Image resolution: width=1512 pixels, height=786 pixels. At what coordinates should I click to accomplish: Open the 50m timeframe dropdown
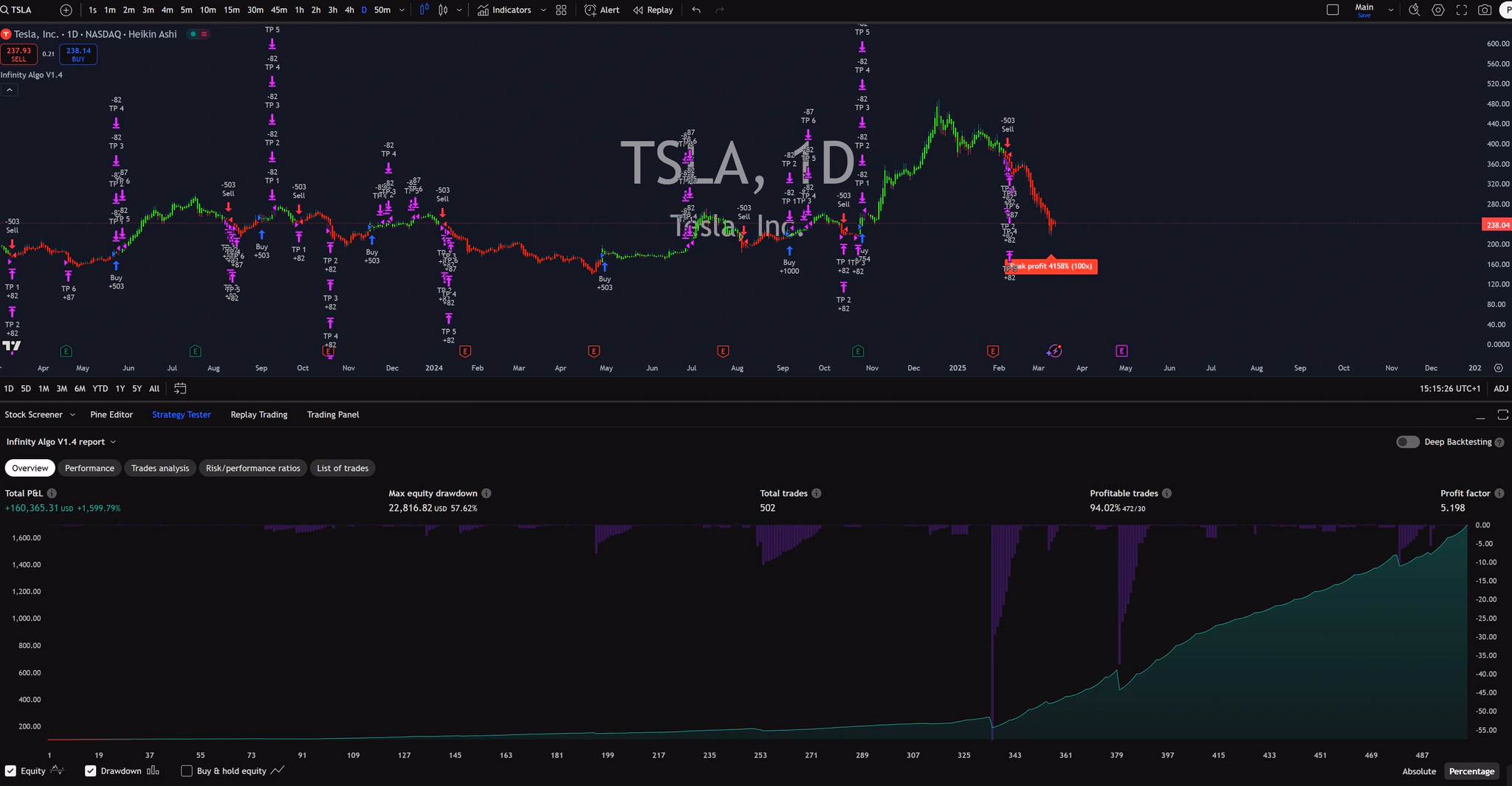tap(401, 10)
